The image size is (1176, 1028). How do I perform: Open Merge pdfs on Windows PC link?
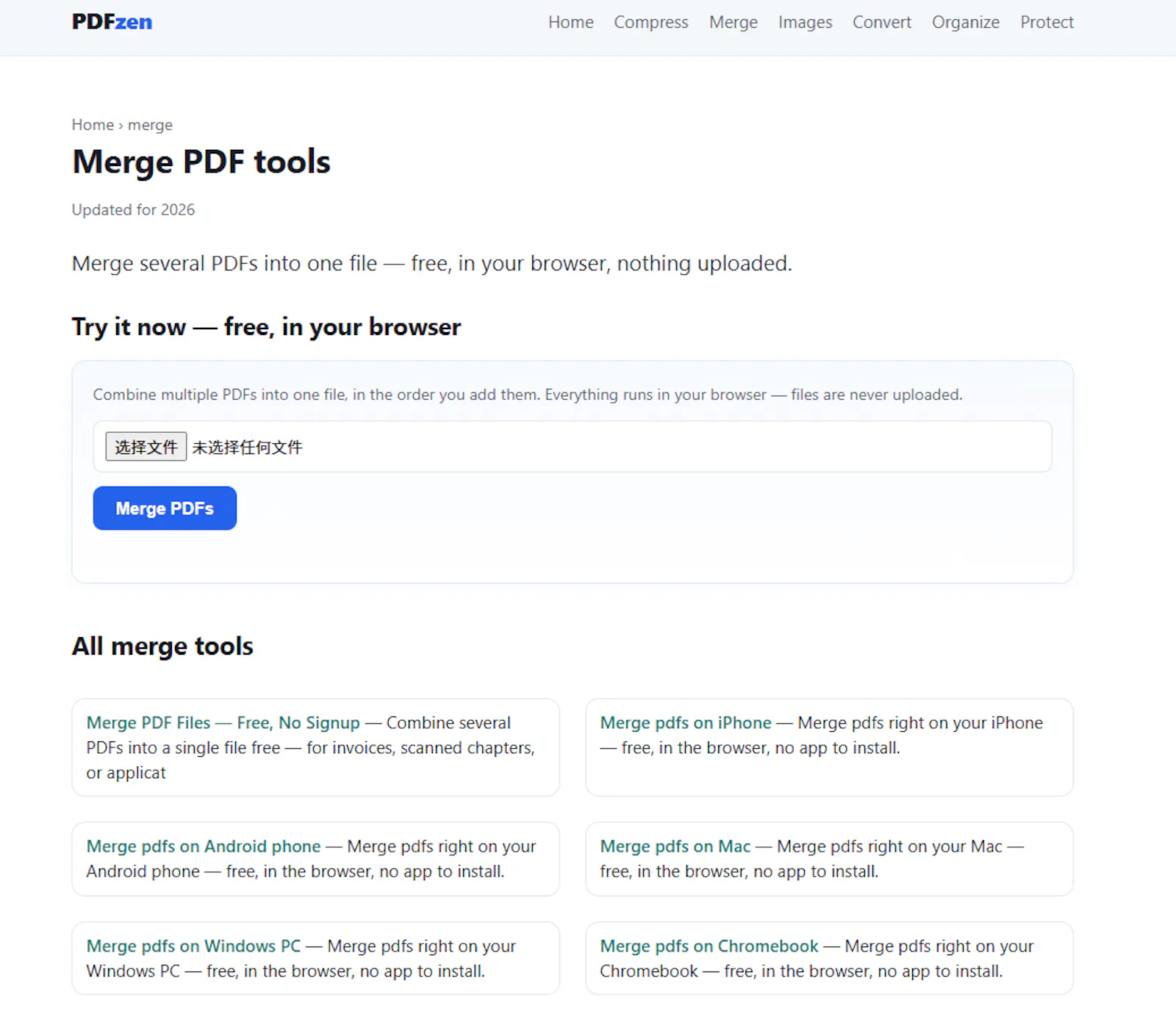pyautogui.click(x=193, y=946)
